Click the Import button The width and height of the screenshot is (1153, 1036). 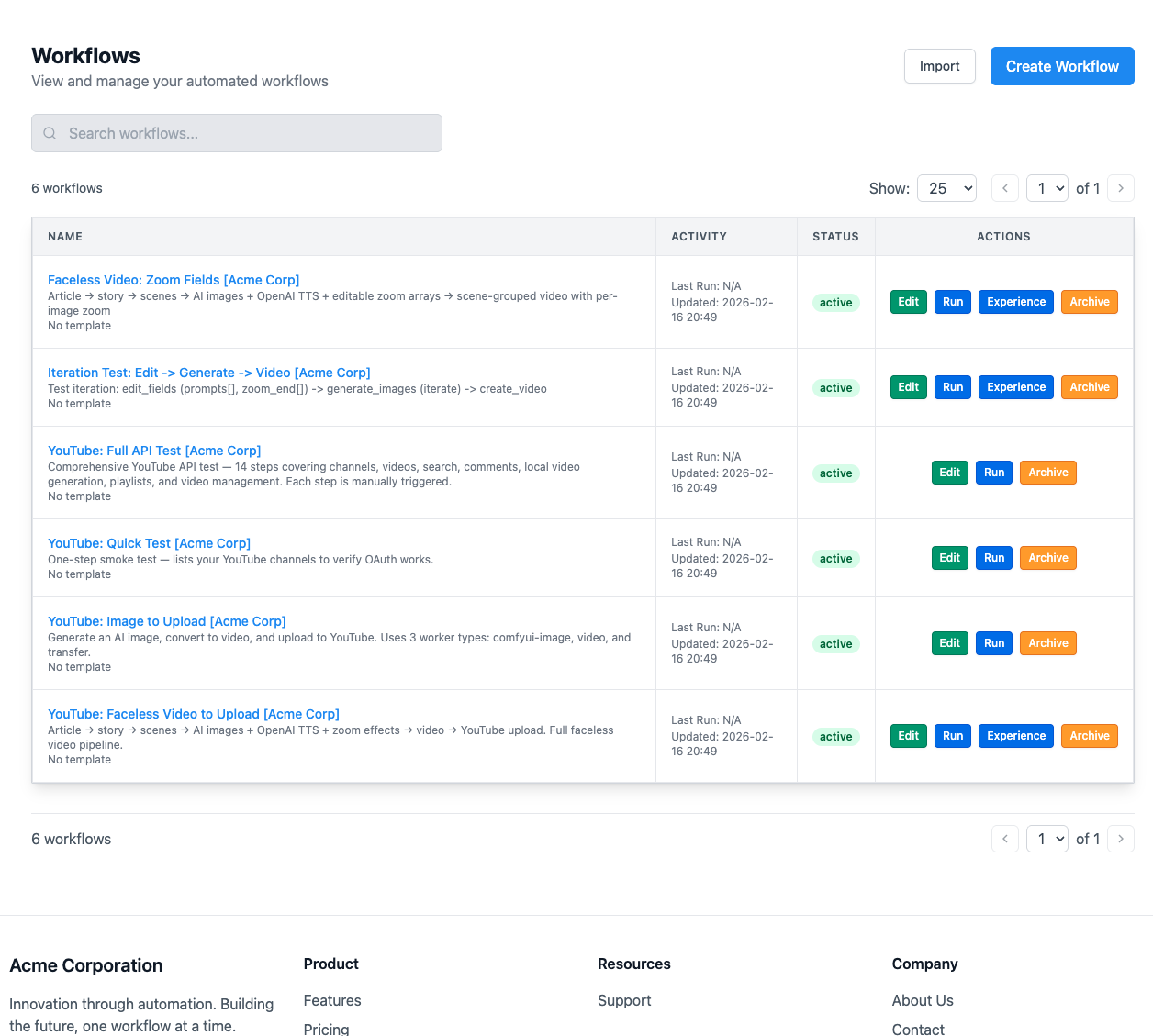pos(939,66)
